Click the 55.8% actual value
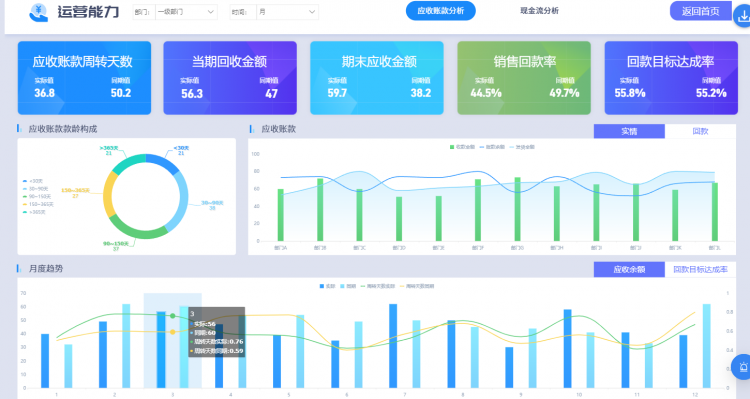This screenshot has width=750, height=399. point(629,93)
